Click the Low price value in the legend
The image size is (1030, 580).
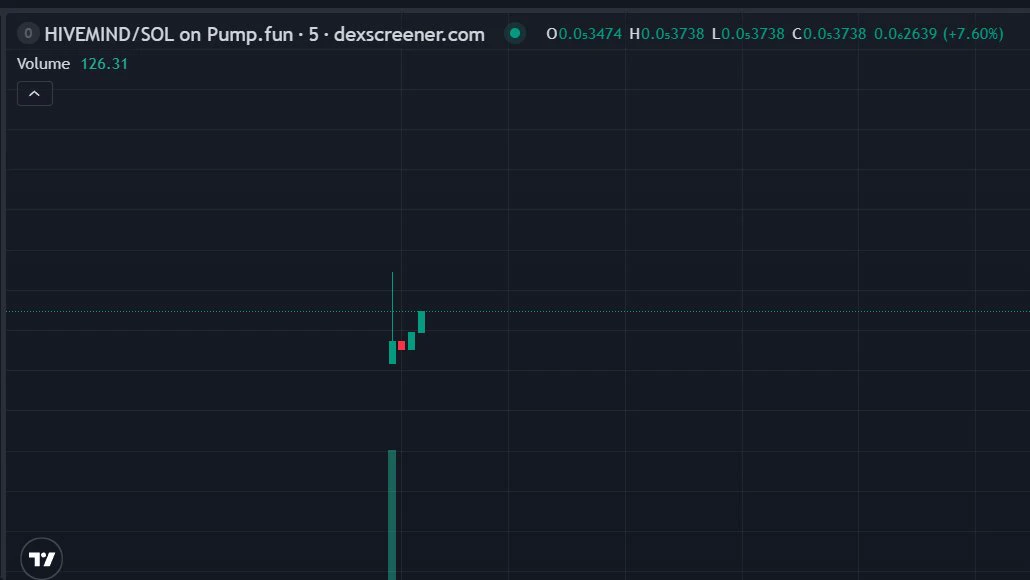[x=753, y=33]
